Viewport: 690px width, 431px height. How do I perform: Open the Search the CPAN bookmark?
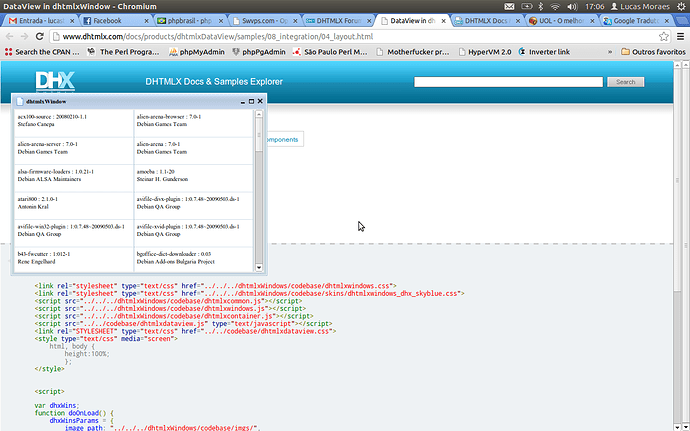[42, 52]
